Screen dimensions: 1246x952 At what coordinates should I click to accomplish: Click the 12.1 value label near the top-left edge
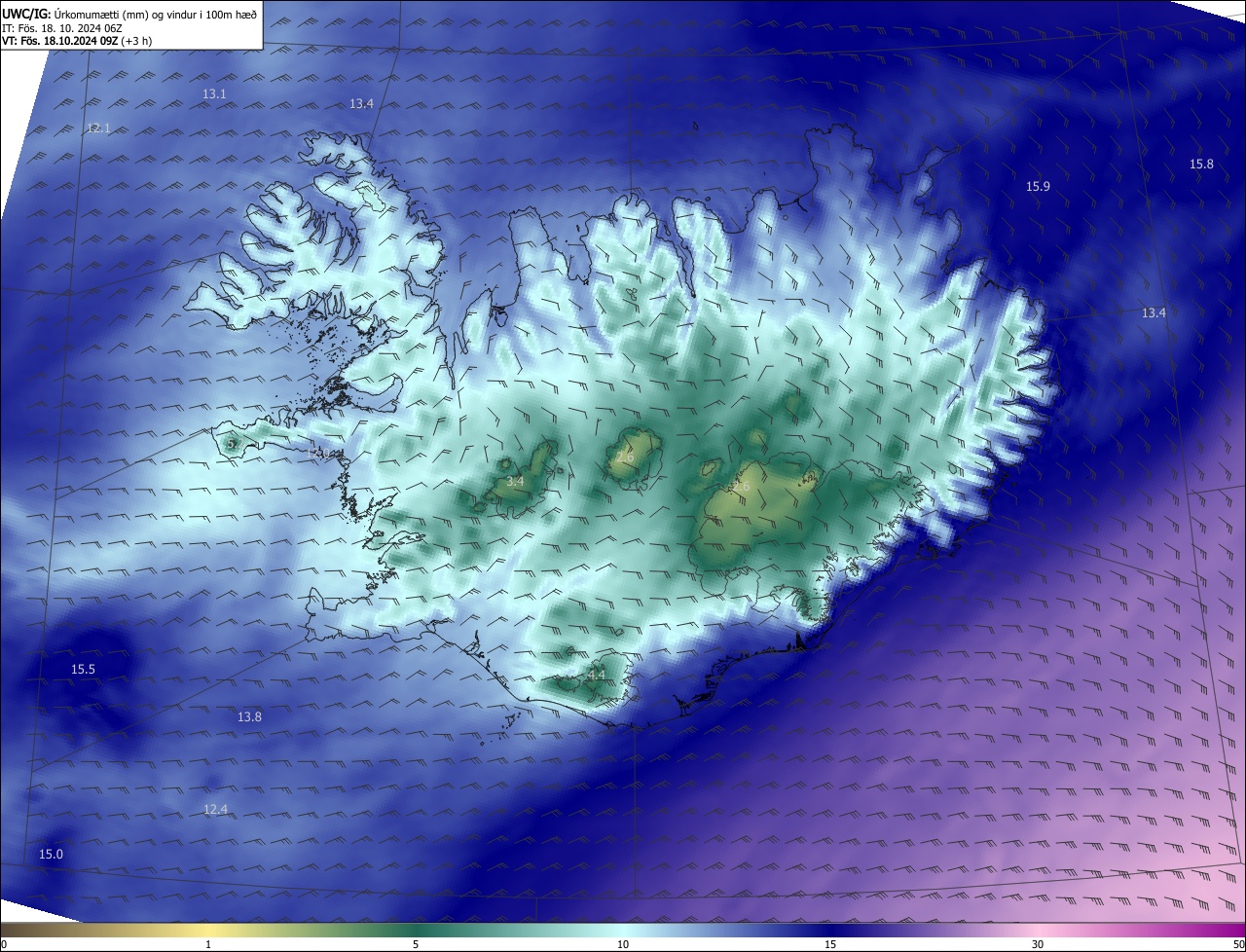coord(98,128)
